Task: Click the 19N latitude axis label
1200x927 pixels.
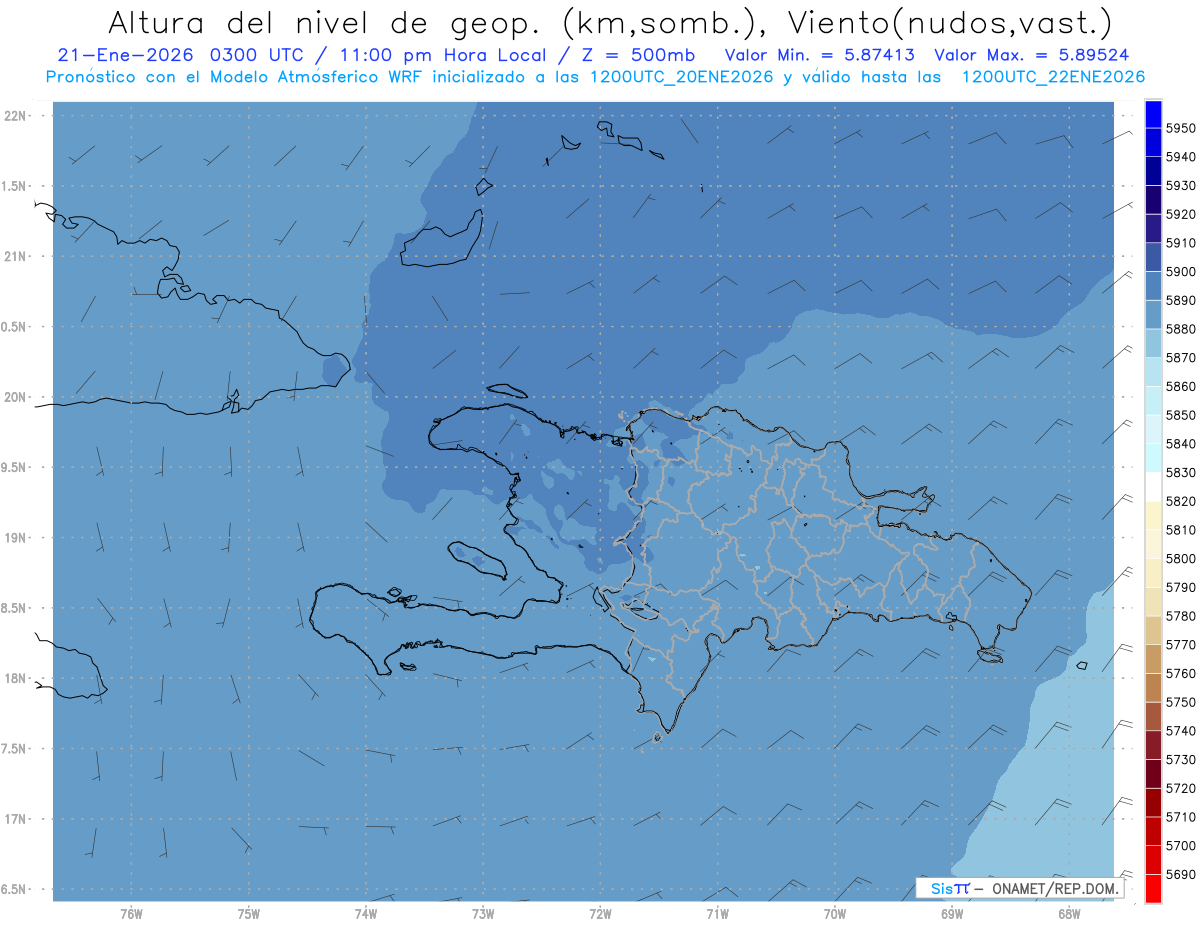Action: 16,538
